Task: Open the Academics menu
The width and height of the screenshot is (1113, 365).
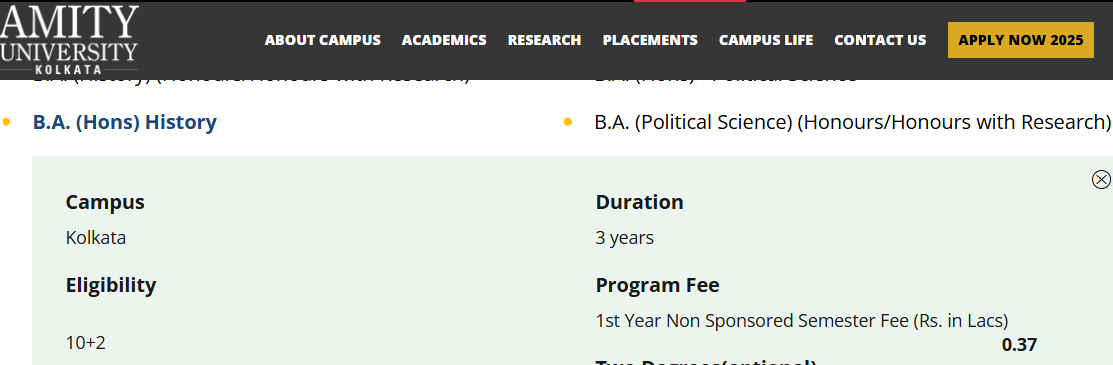Action: tap(444, 40)
